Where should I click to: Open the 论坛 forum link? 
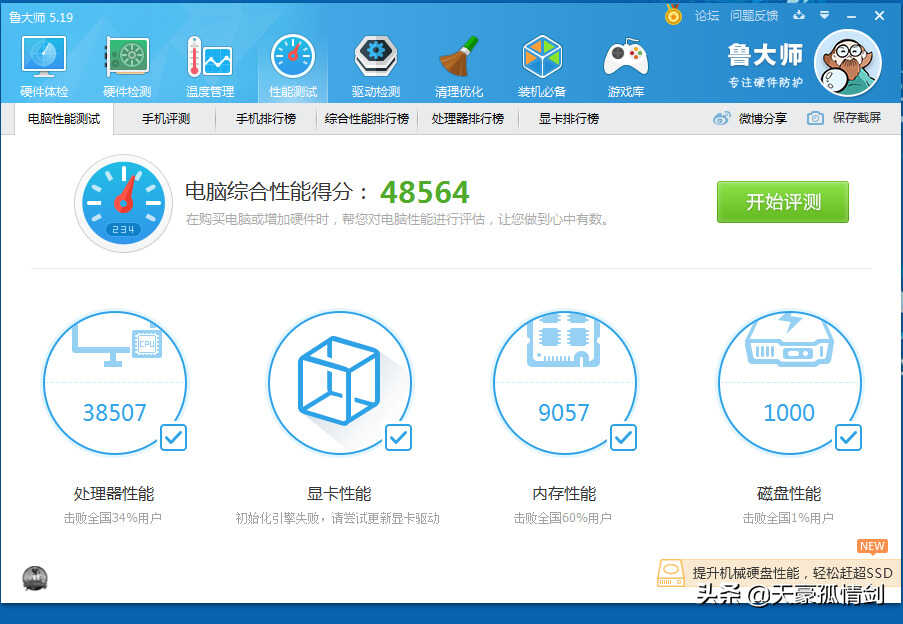coord(707,16)
